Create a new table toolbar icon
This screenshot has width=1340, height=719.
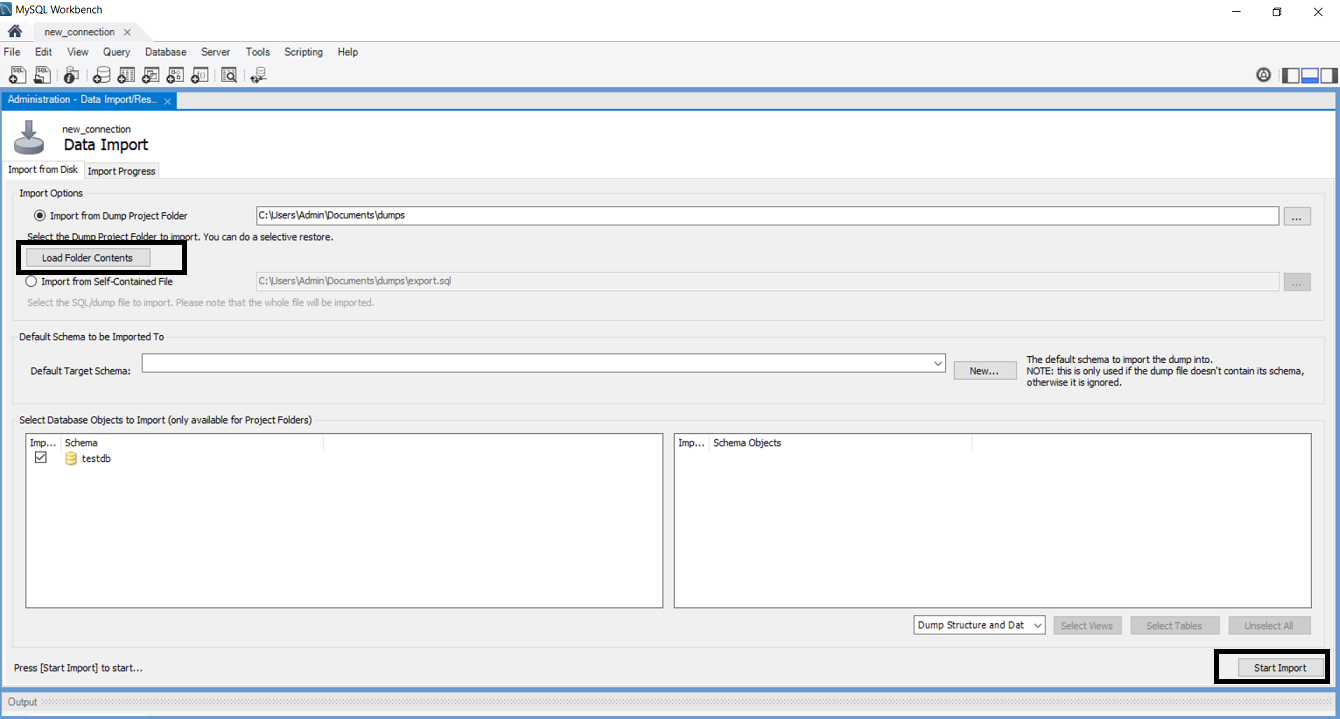click(126, 75)
